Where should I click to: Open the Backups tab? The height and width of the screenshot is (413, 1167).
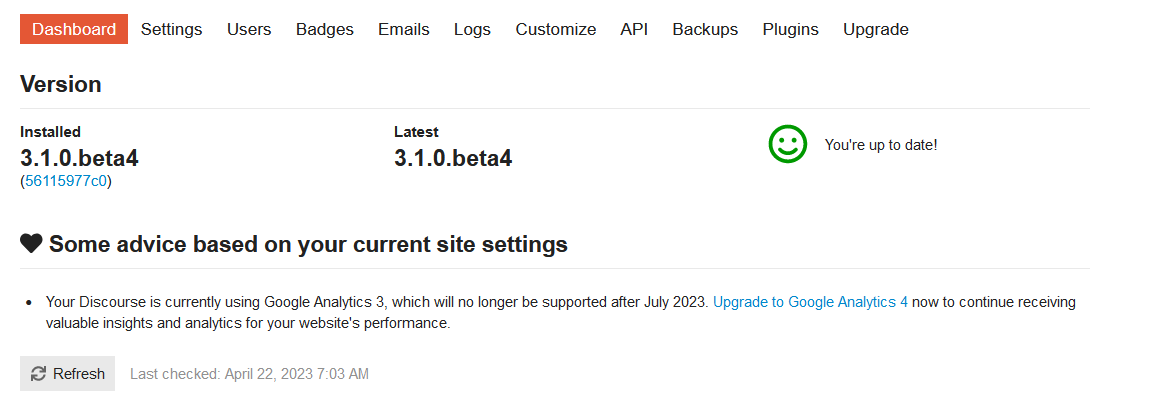[x=705, y=29]
